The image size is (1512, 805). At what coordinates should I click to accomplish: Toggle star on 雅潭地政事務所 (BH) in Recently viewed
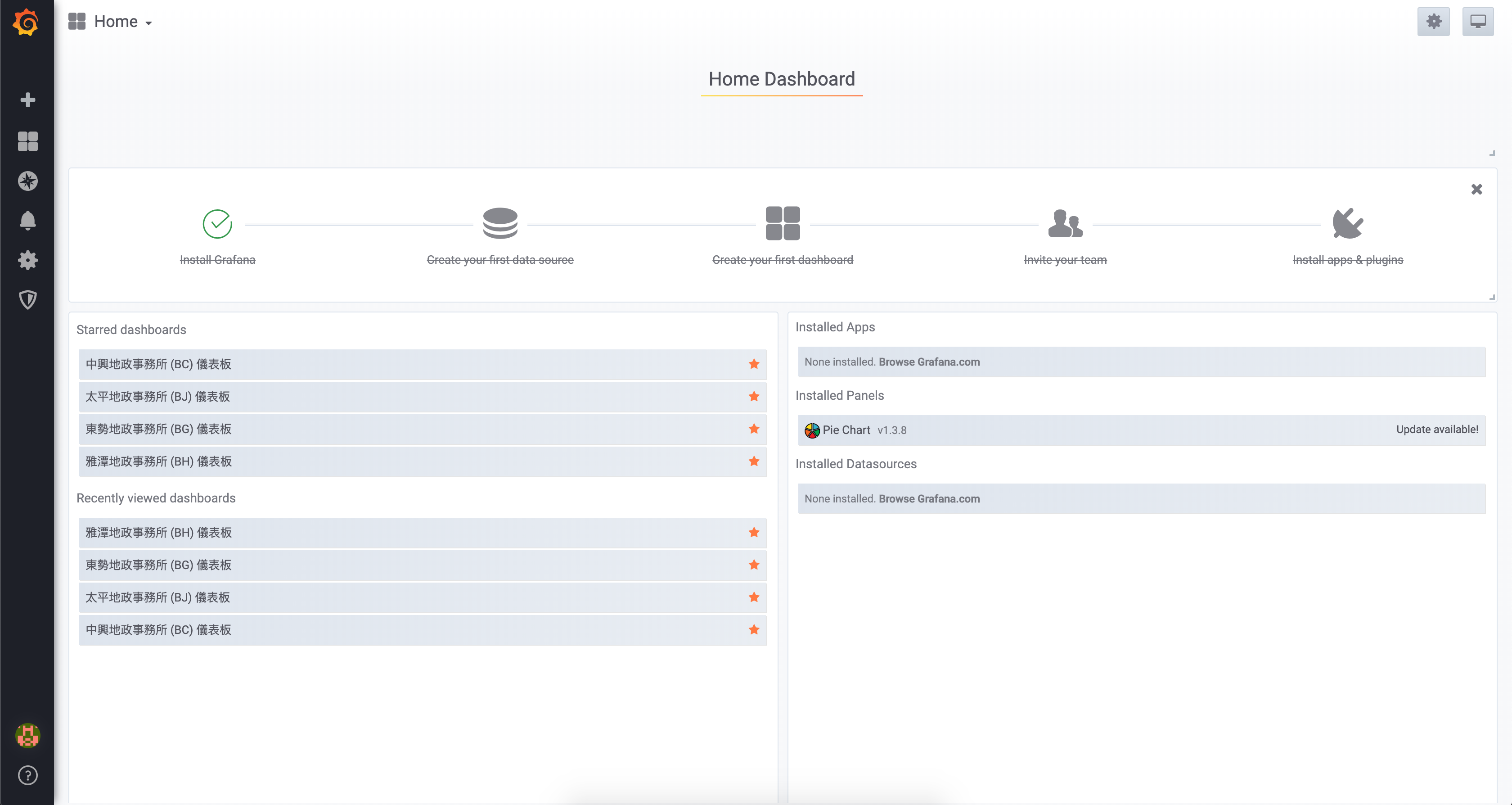coord(754,533)
